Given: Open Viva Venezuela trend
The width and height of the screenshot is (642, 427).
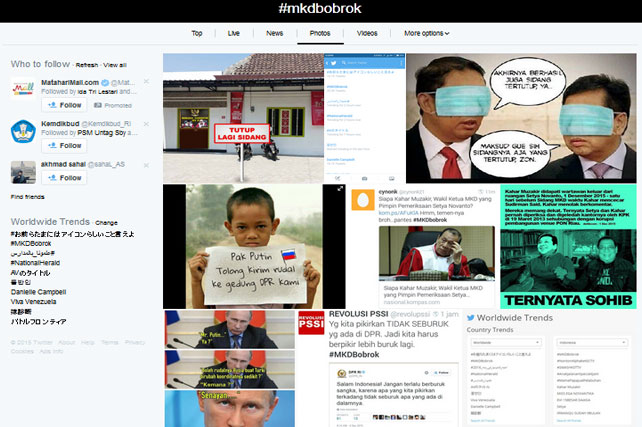Looking at the screenshot, I should [x=34, y=302].
